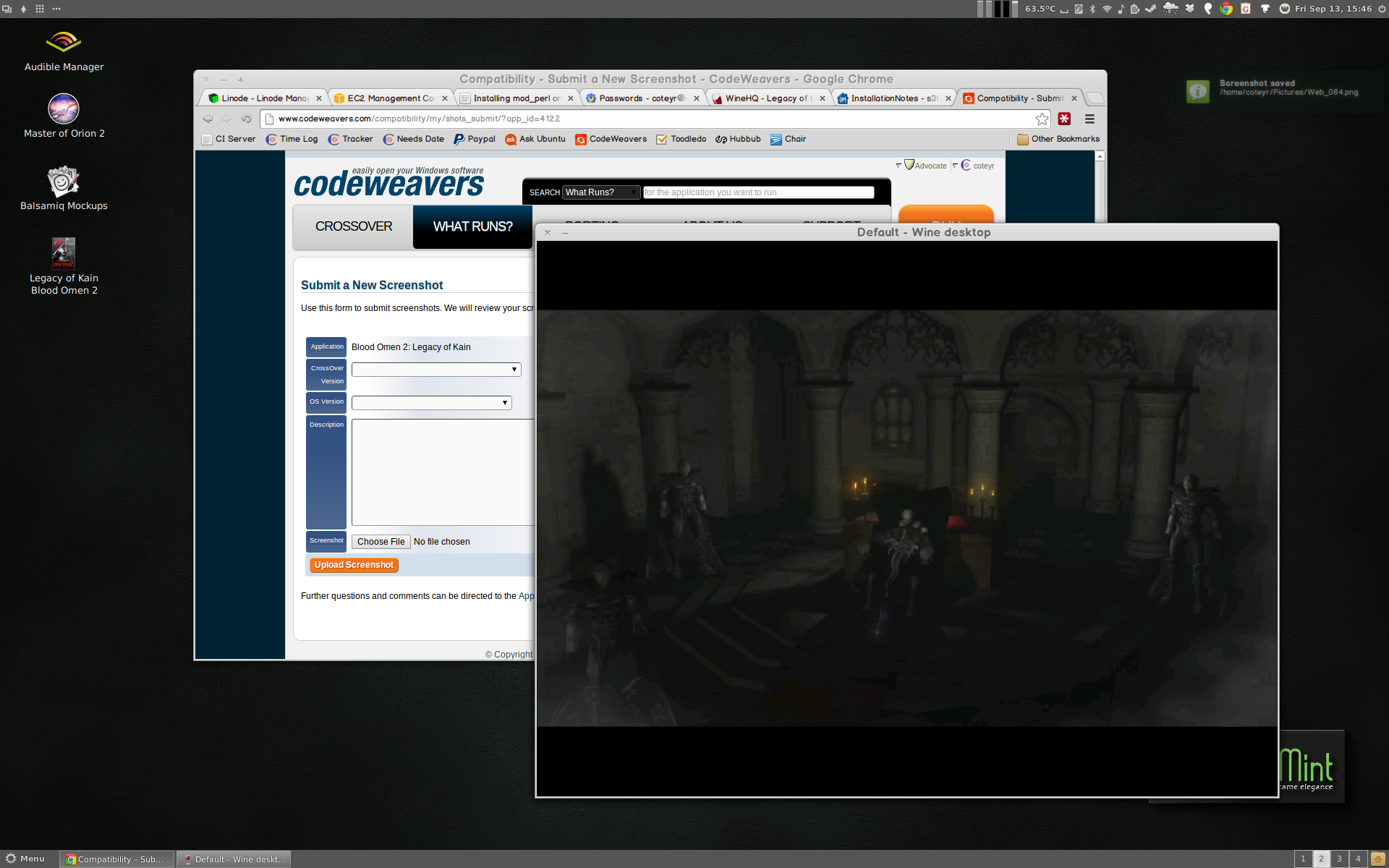Switch to workspace 4
Viewport: 1389px width, 868px height.
pos(1358,859)
